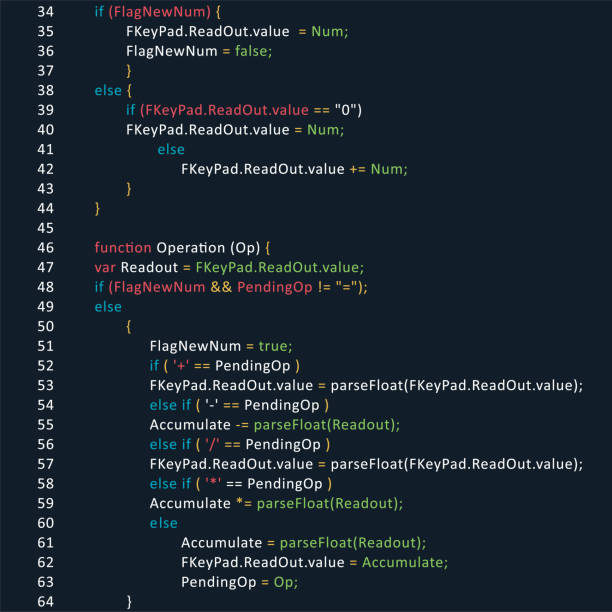Select the empty line's number 45
Image resolution: width=612 pixels, height=612 pixels.
[46, 228]
